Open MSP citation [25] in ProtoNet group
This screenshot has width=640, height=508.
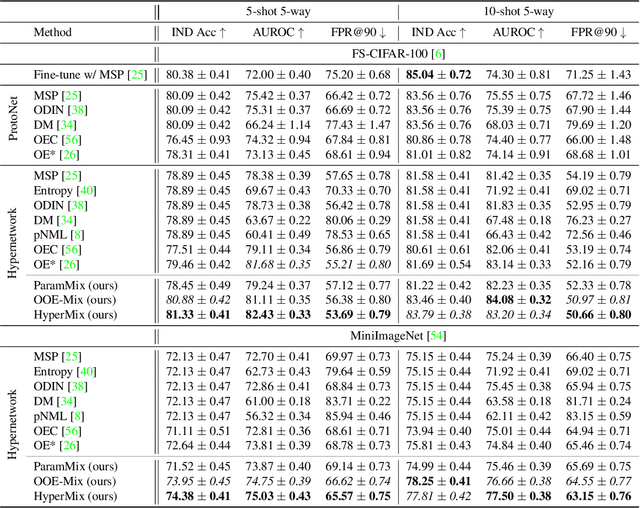(71, 95)
